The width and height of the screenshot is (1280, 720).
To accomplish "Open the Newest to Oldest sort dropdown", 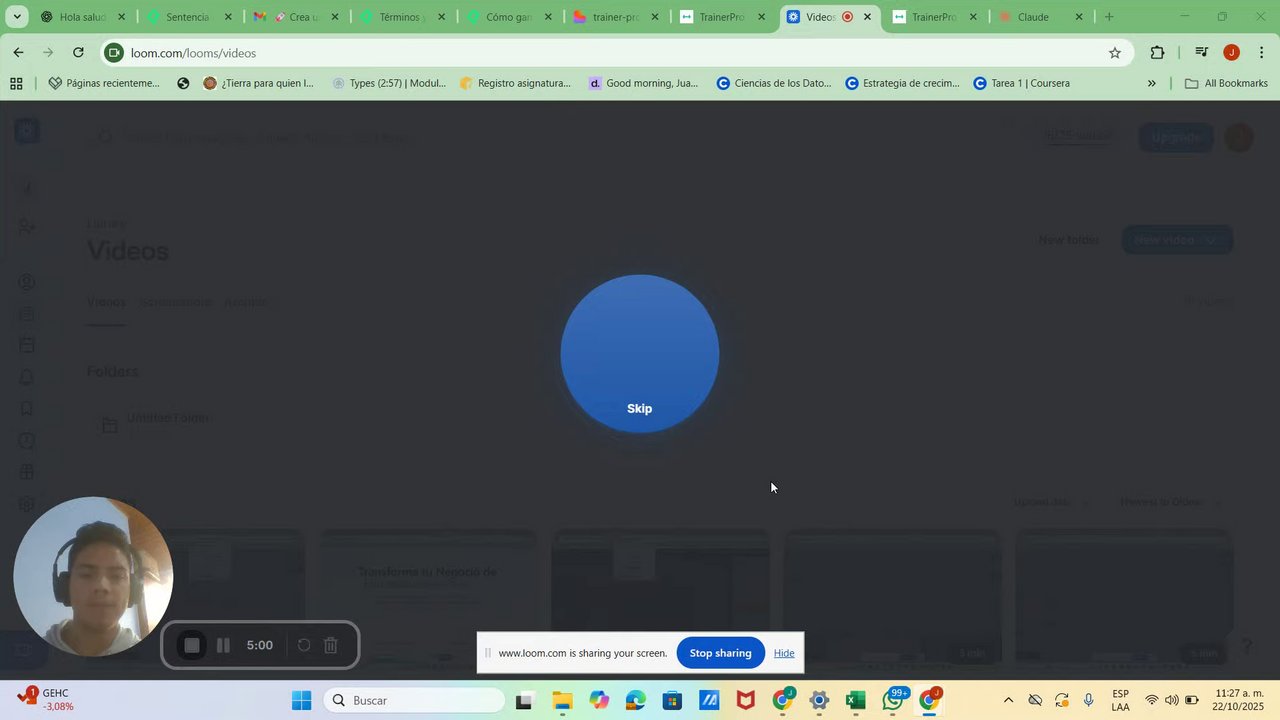I will click(x=1170, y=502).
